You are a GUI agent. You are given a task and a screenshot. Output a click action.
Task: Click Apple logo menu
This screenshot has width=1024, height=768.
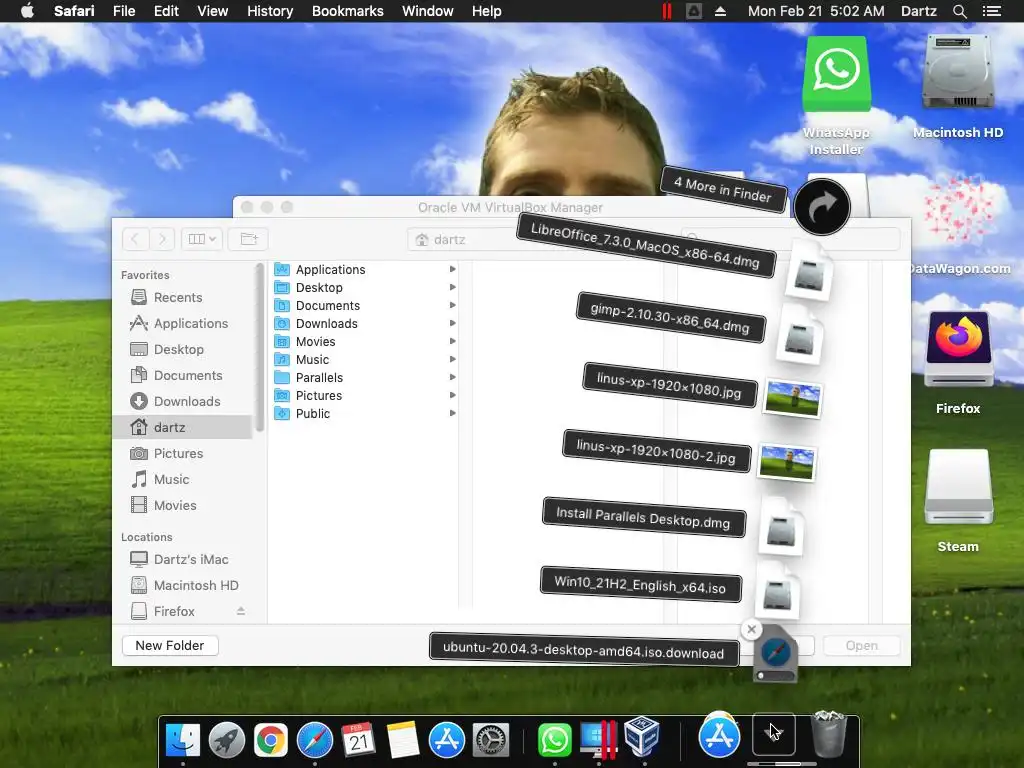27,10
